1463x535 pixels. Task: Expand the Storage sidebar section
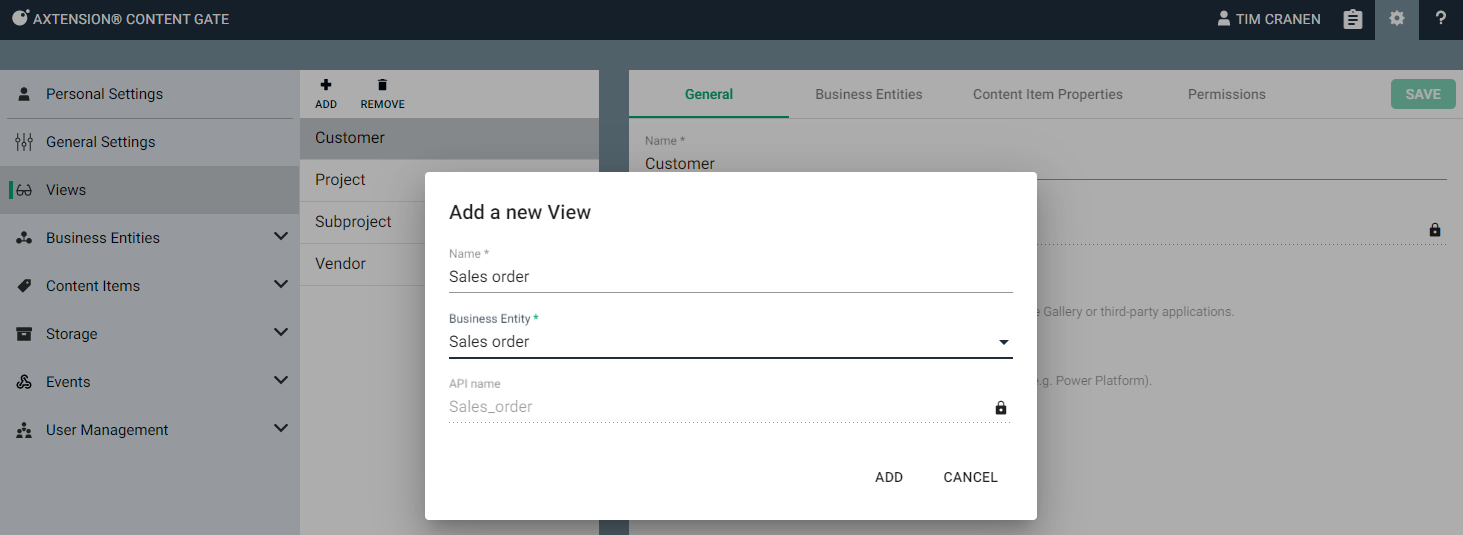click(280, 333)
